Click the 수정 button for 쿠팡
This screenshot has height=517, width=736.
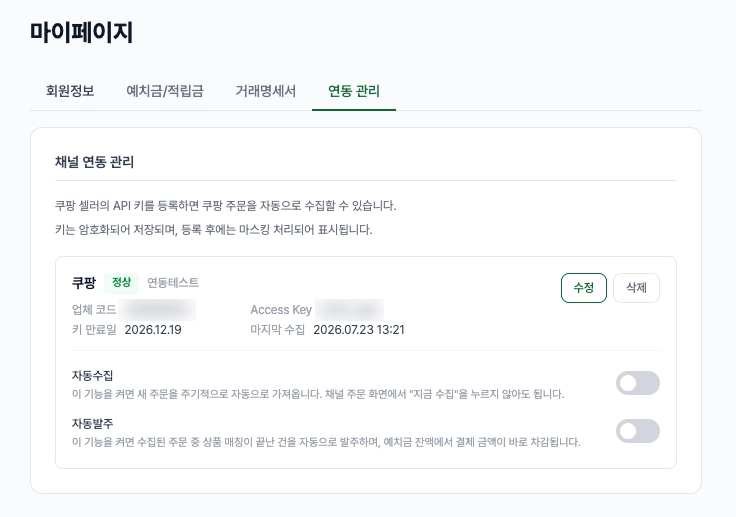[583, 288]
